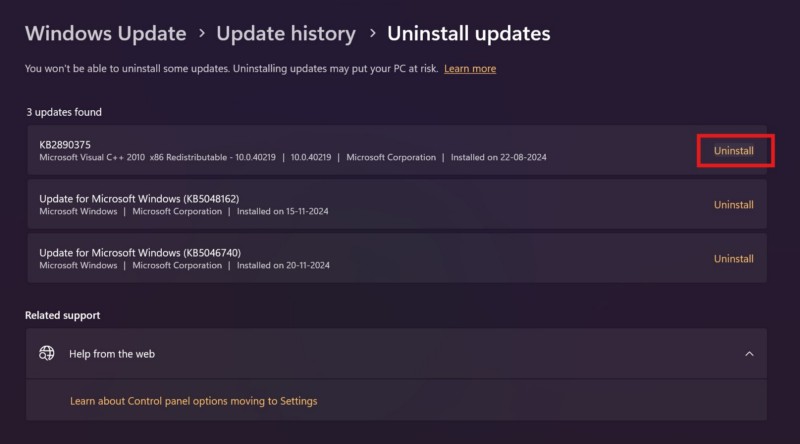Click the Installed on 22-08-2024 date text

[496, 157]
